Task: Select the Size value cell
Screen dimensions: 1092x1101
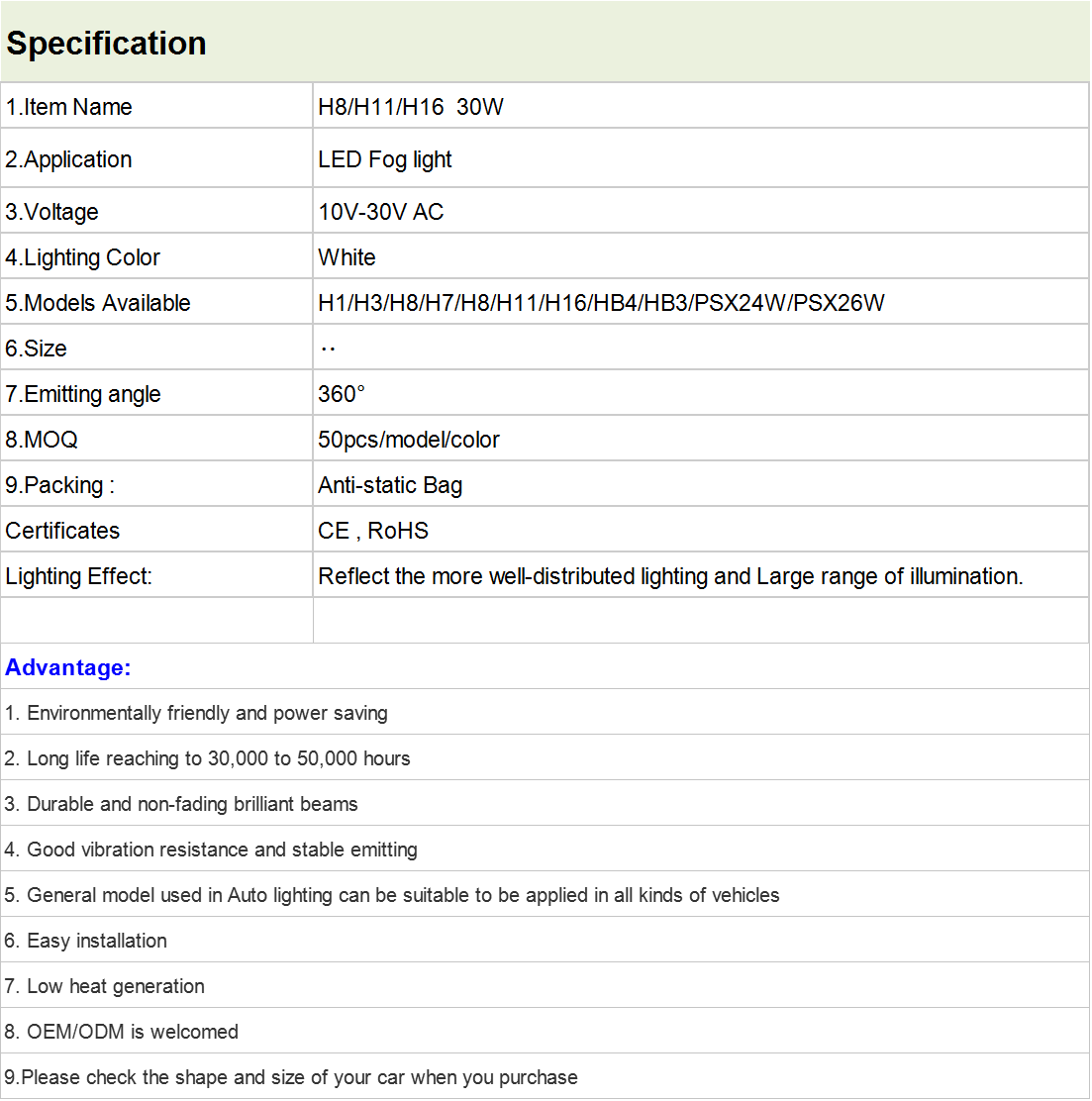Action: [701, 348]
